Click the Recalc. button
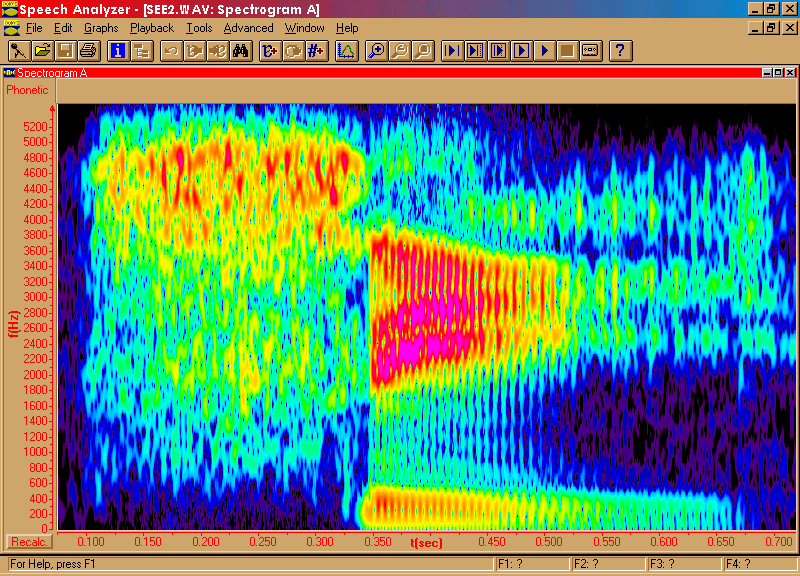 click(30, 542)
